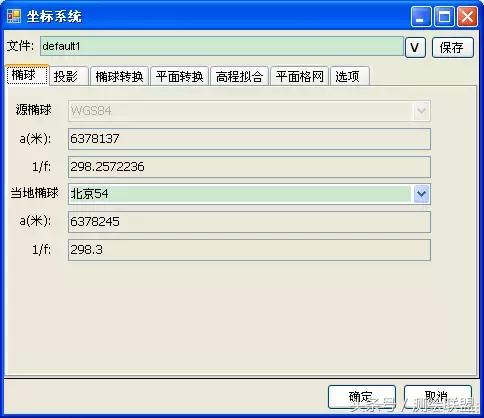Switch to the 投影 tab

(69, 76)
